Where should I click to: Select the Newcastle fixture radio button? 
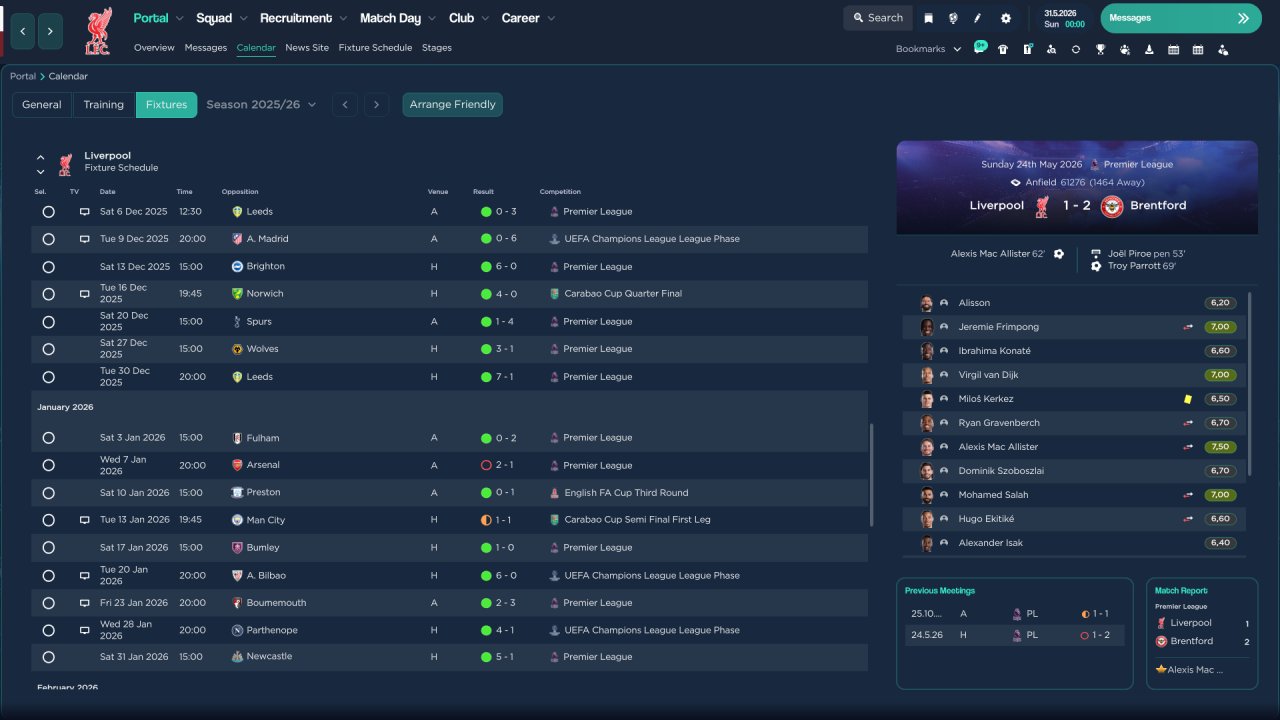point(48,657)
